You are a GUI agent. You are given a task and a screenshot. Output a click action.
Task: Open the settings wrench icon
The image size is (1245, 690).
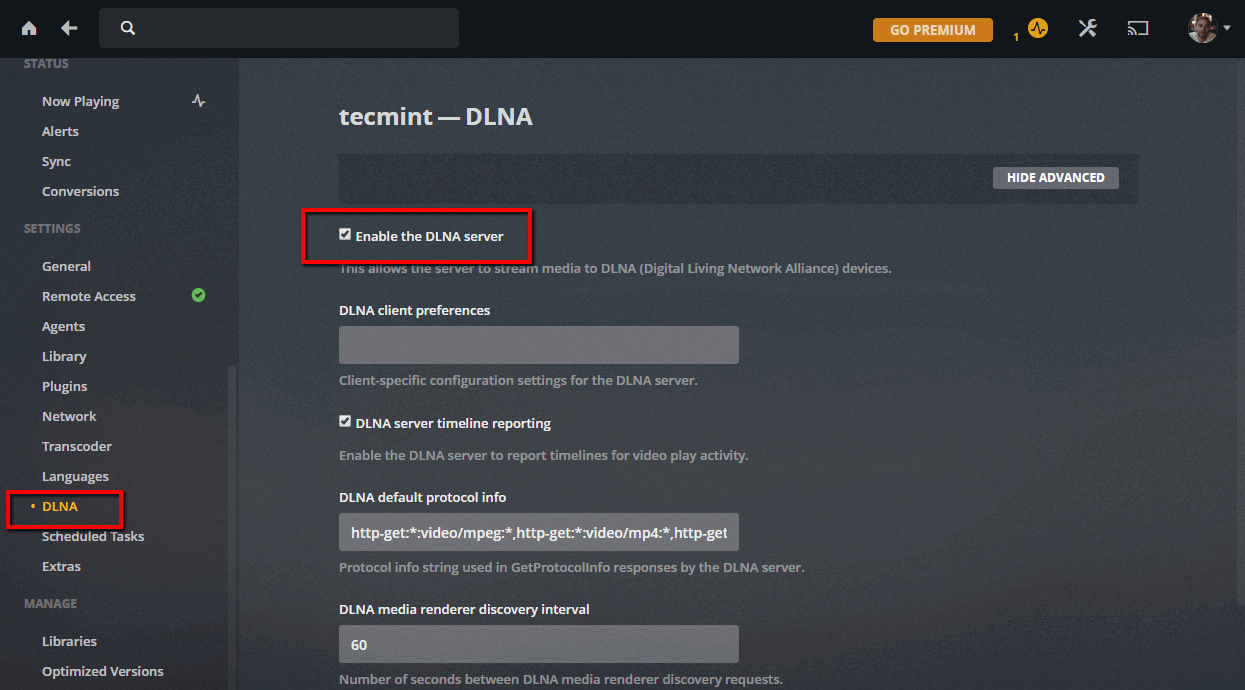[1088, 29]
